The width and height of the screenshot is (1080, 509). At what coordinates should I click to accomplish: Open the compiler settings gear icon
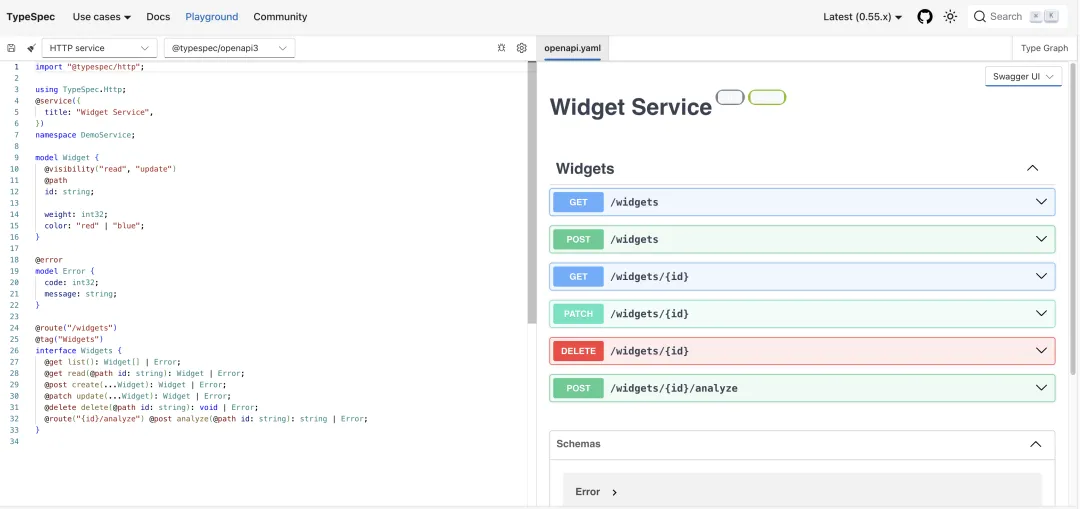tap(521, 48)
